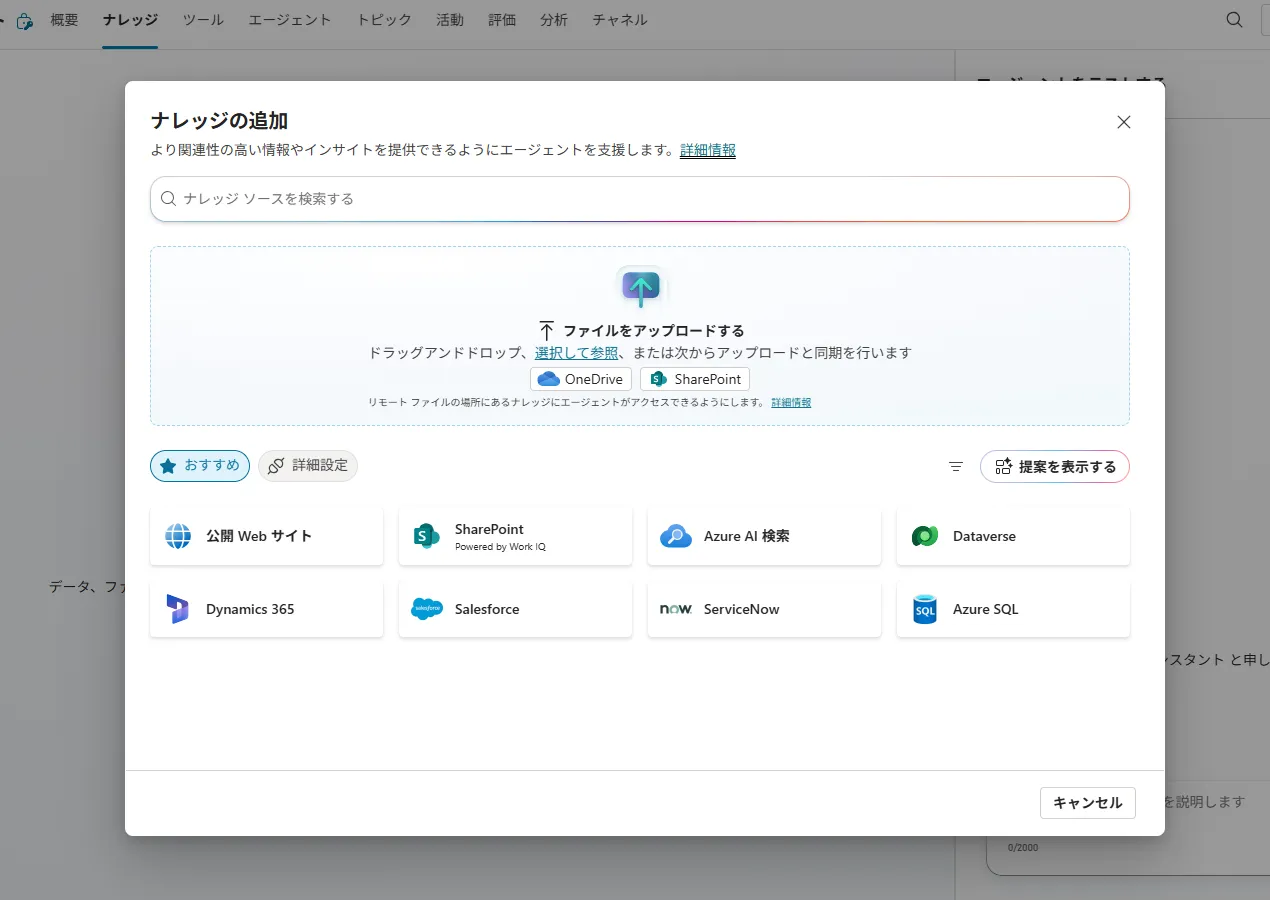The width and height of the screenshot is (1270, 900).
Task: Switch to the 活動 tab
Action: pyautogui.click(x=450, y=20)
